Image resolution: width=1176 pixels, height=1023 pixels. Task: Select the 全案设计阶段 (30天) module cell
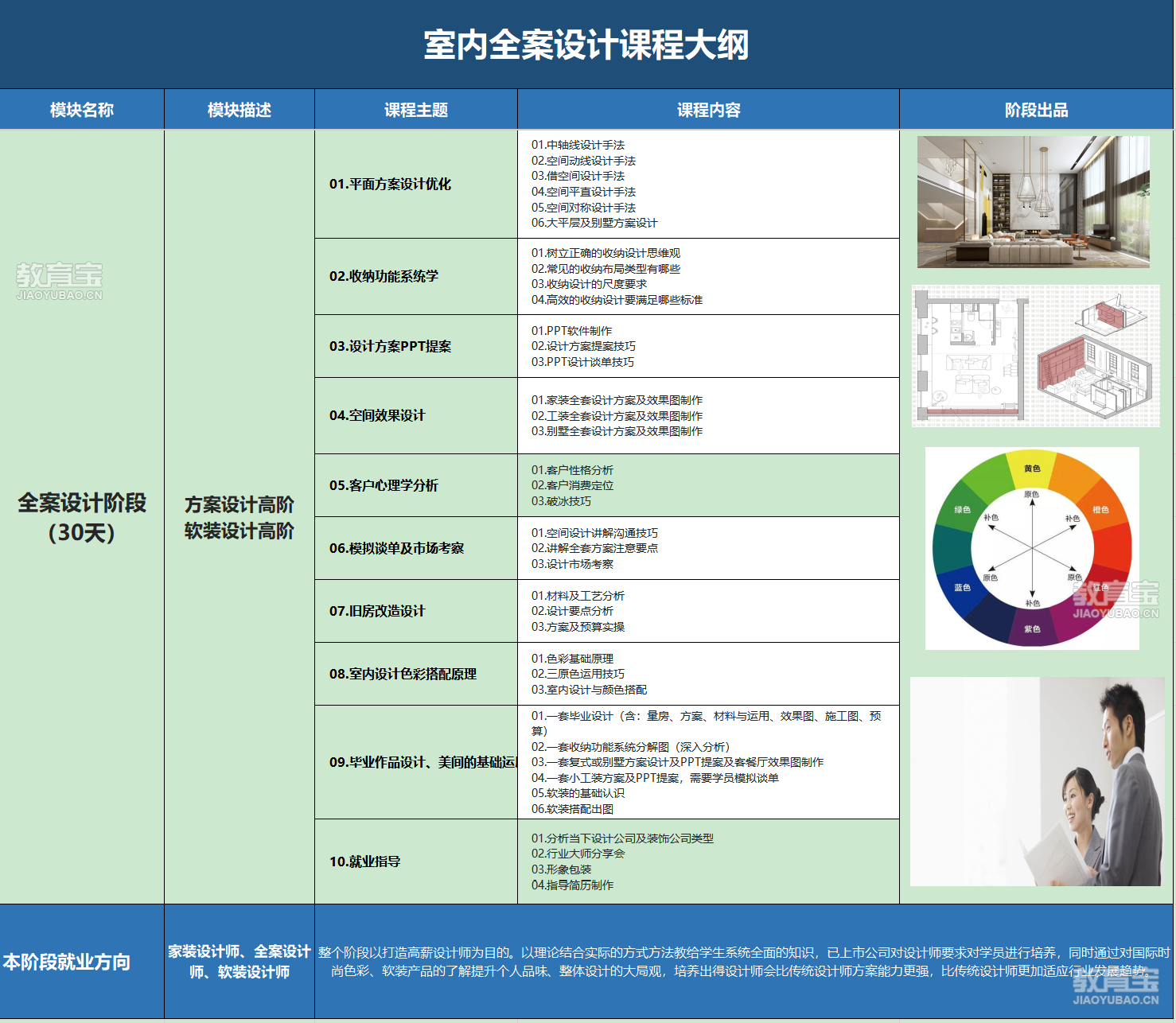click(x=82, y=517)
